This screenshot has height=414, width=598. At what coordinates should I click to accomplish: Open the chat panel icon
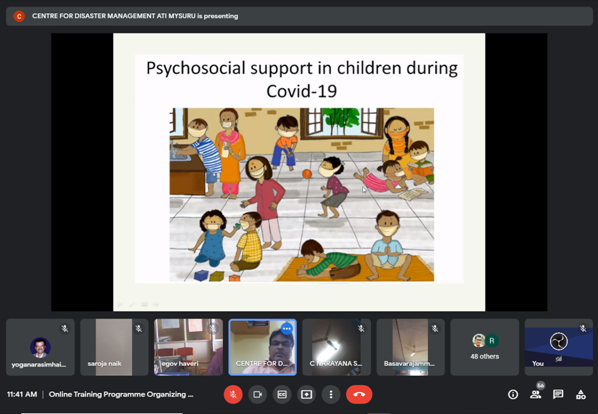coord(558,394)
